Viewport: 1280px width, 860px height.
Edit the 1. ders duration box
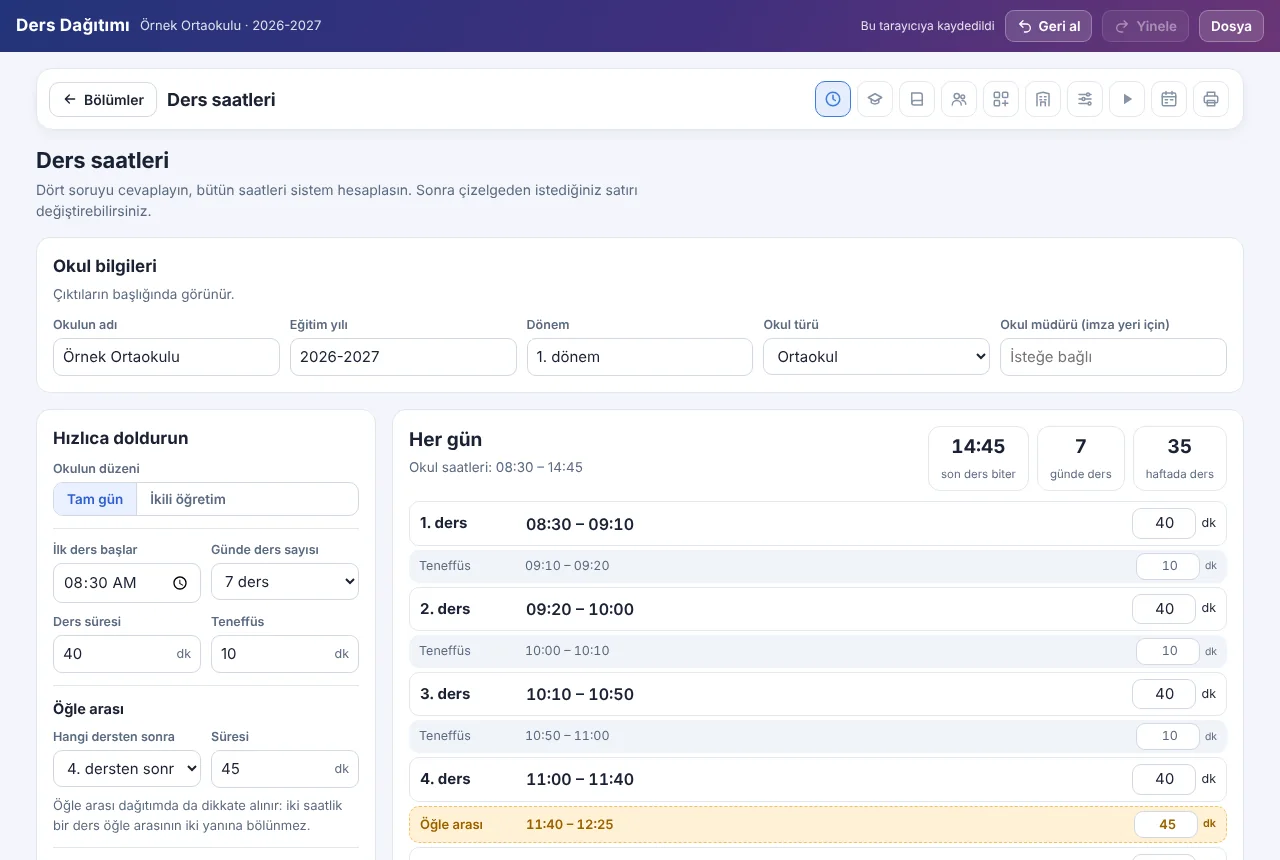[1164, 524]
